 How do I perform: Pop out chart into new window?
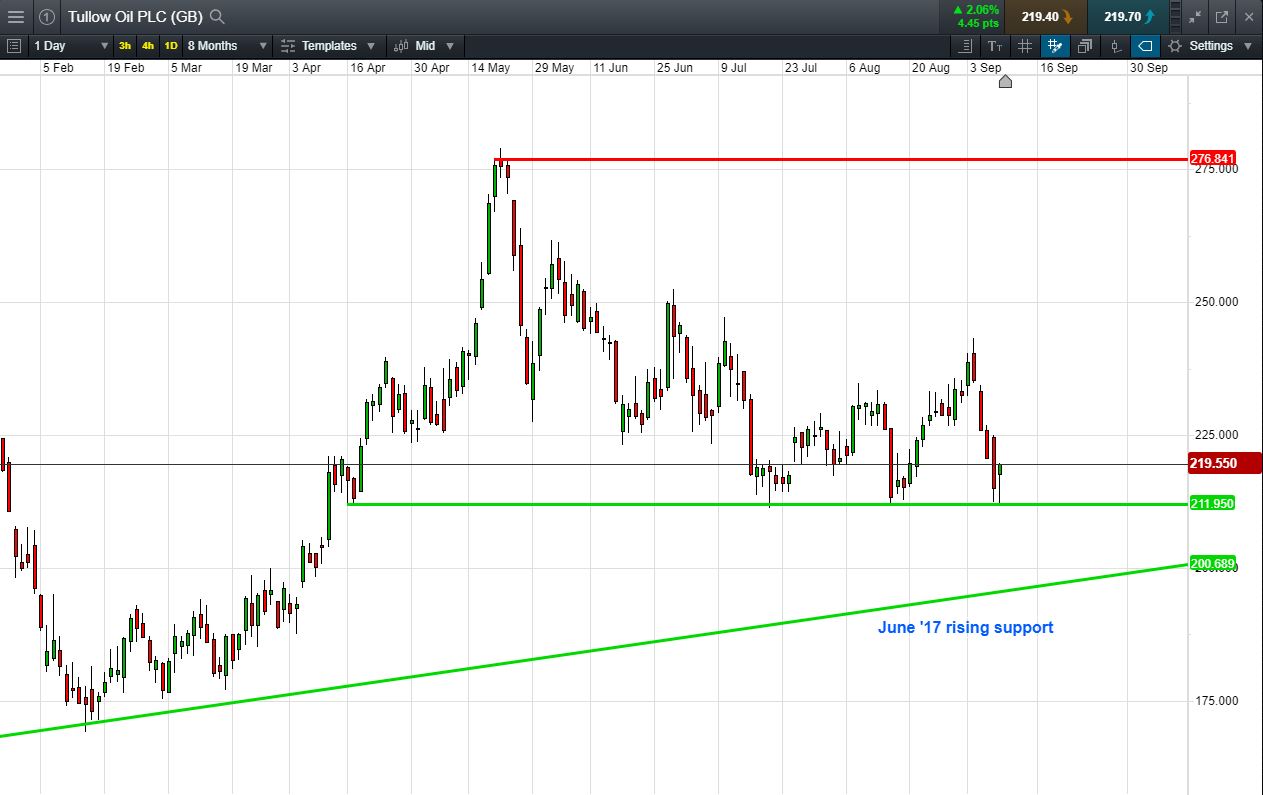point(1222,17)
